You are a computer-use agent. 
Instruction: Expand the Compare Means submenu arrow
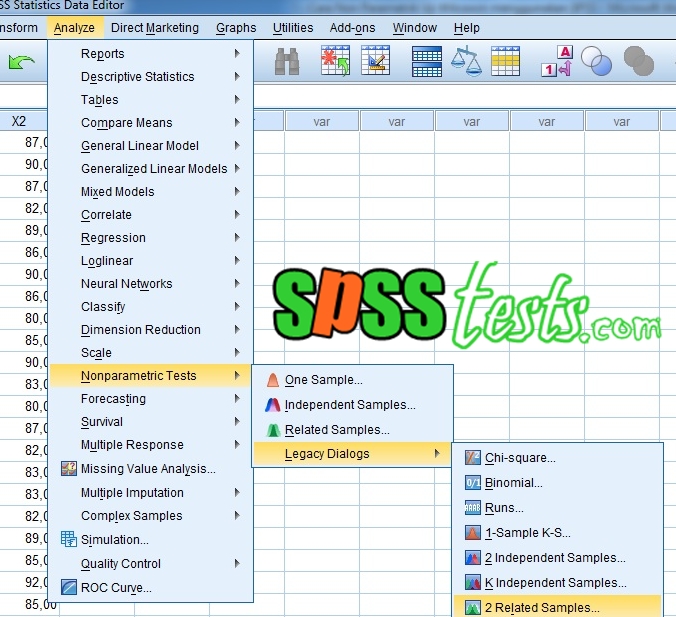coord(237,122)
